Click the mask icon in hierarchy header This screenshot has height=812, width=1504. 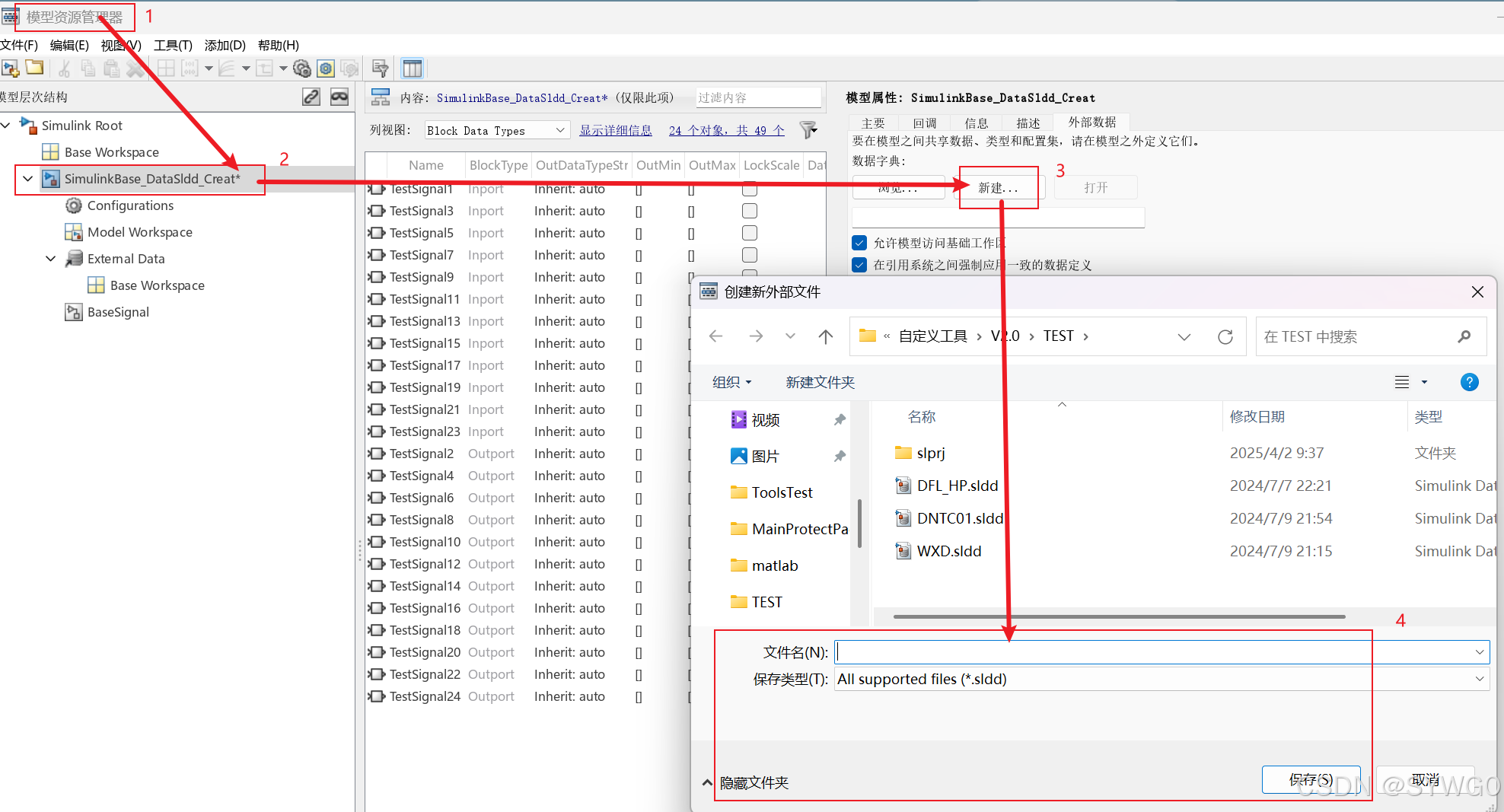click(x=339, y=97)
